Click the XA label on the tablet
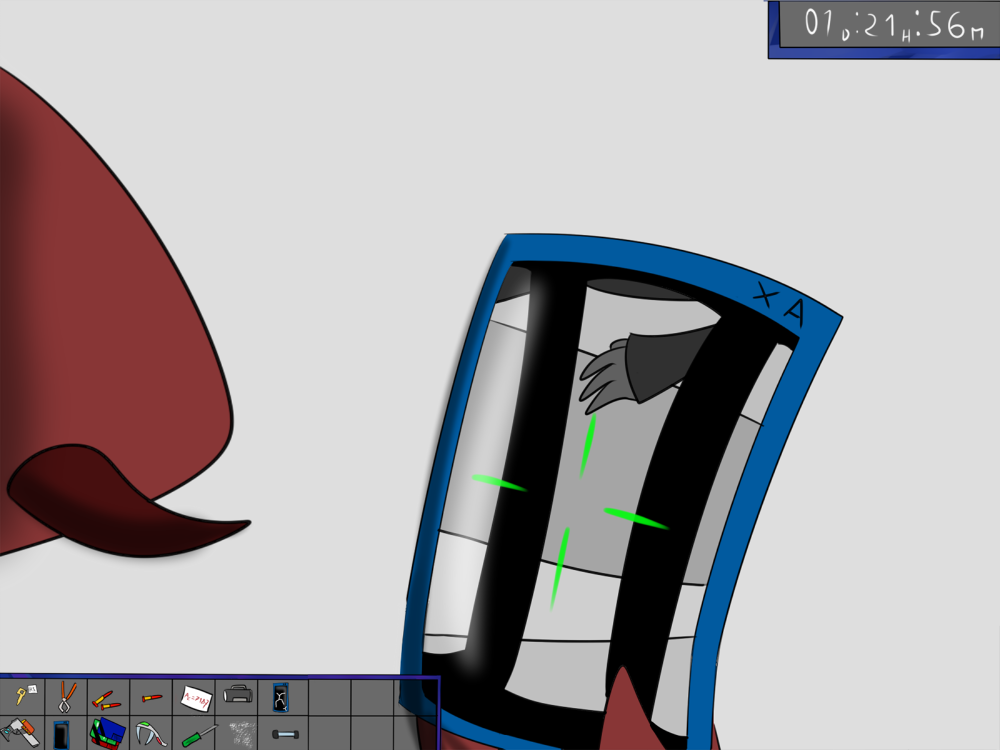 [780, 305]
